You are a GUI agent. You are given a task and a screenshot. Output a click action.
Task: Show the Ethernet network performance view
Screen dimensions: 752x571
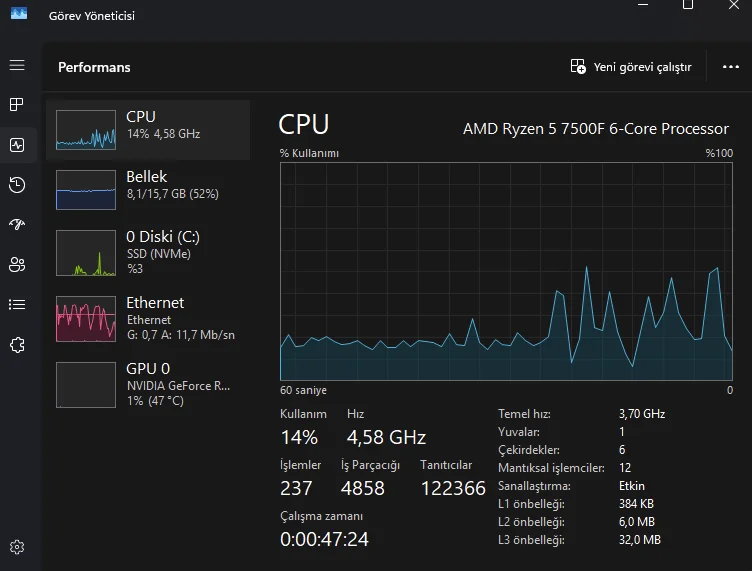pyautogui.click(x=148, y=316)
